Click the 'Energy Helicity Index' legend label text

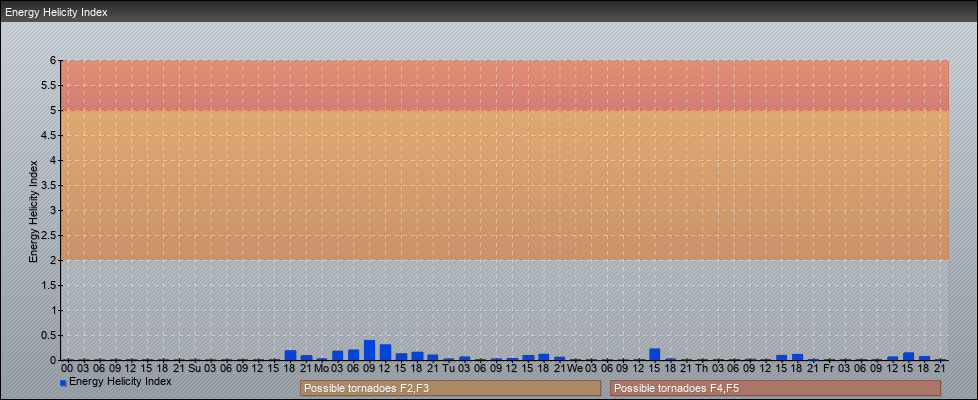tap(120, 381)
